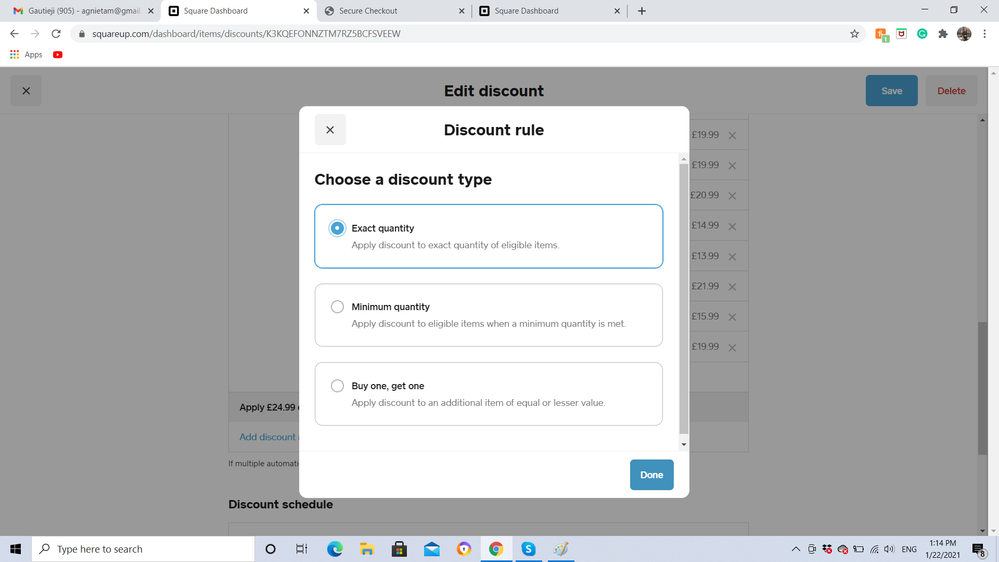Reload the page in Chrome

pyautogui.click(x=56, y=34)
